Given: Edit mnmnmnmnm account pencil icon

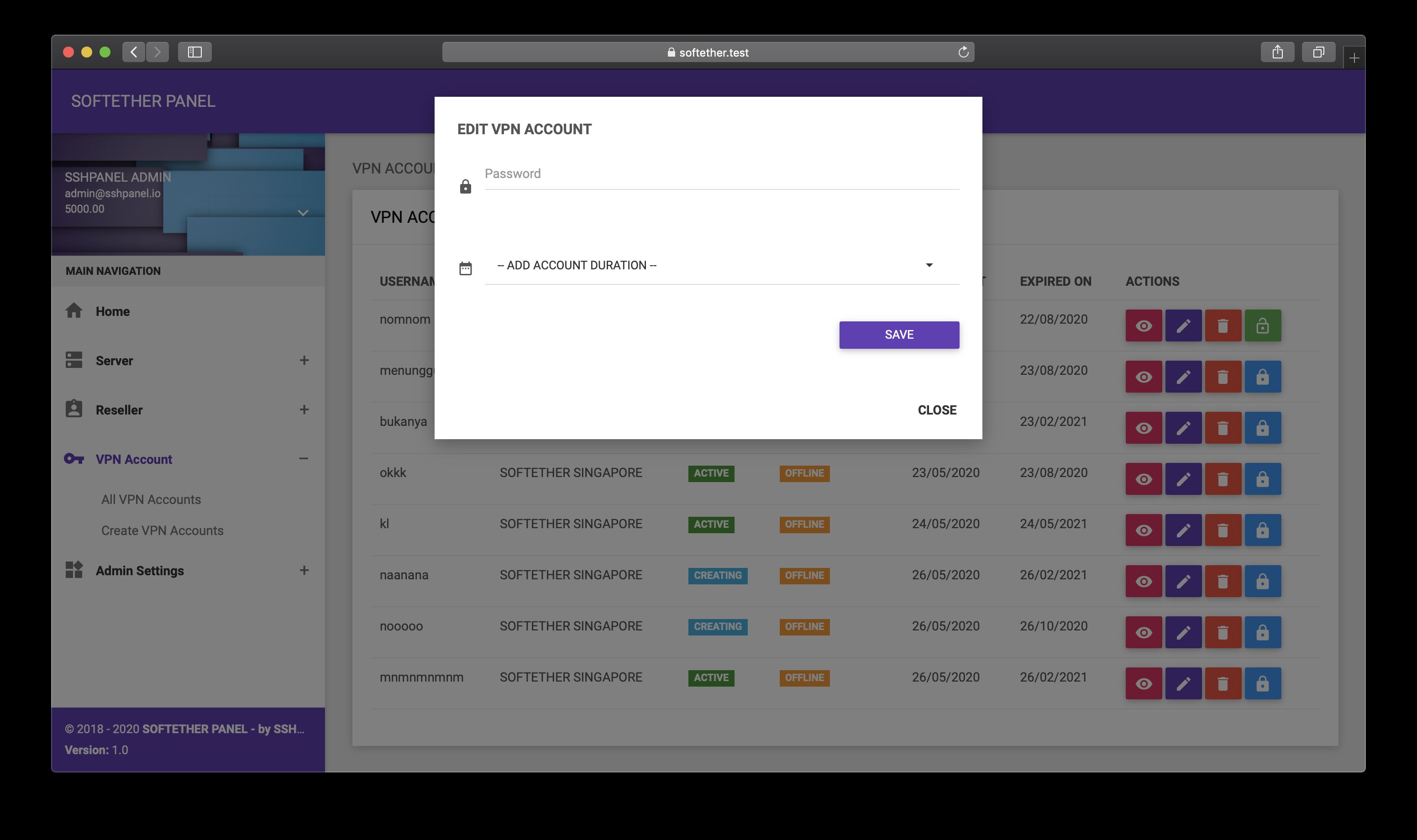Looking at the screenshot, I should click(1183, 683).
